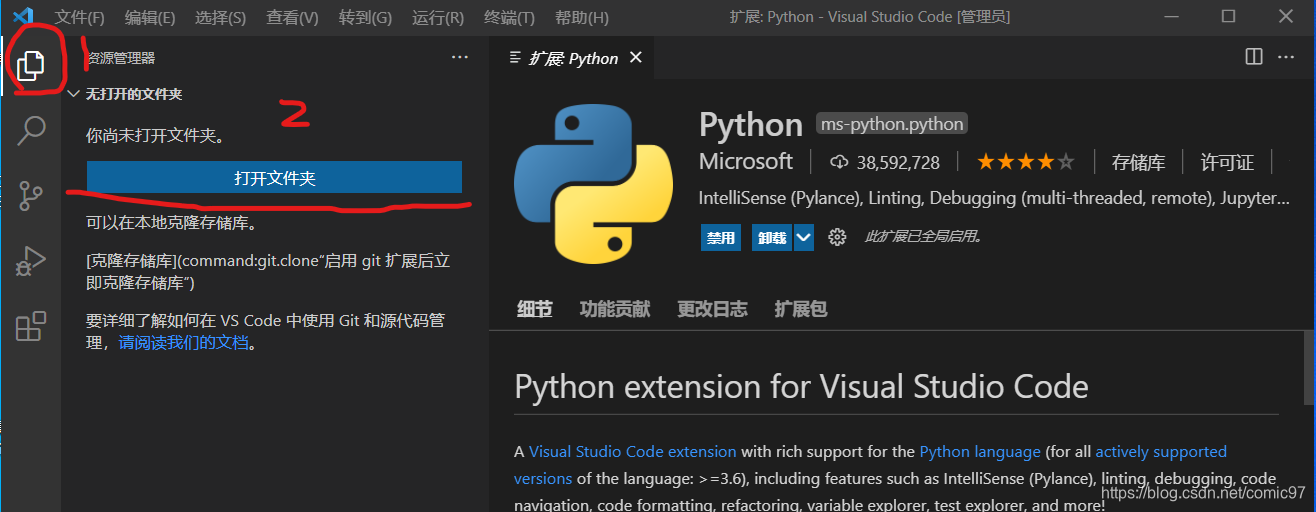The image size is (1316, 512).
Task: Switch to the 功能贡献 tab
Action: [x=615, y=309]
